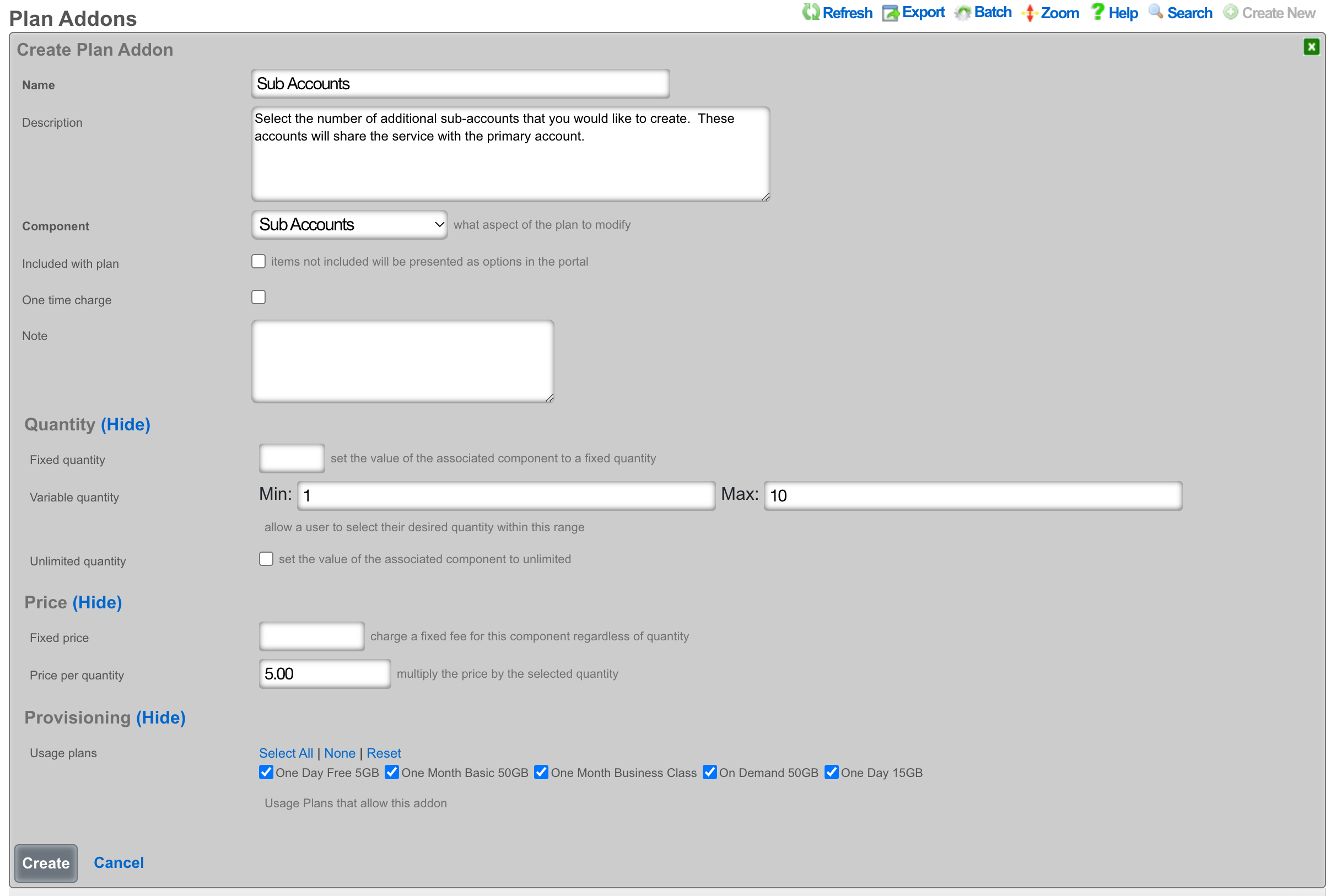This screenshot has height=896, width=1336.
Task: Click the Search magnifier icon
Action: (x=1155, y=12)
